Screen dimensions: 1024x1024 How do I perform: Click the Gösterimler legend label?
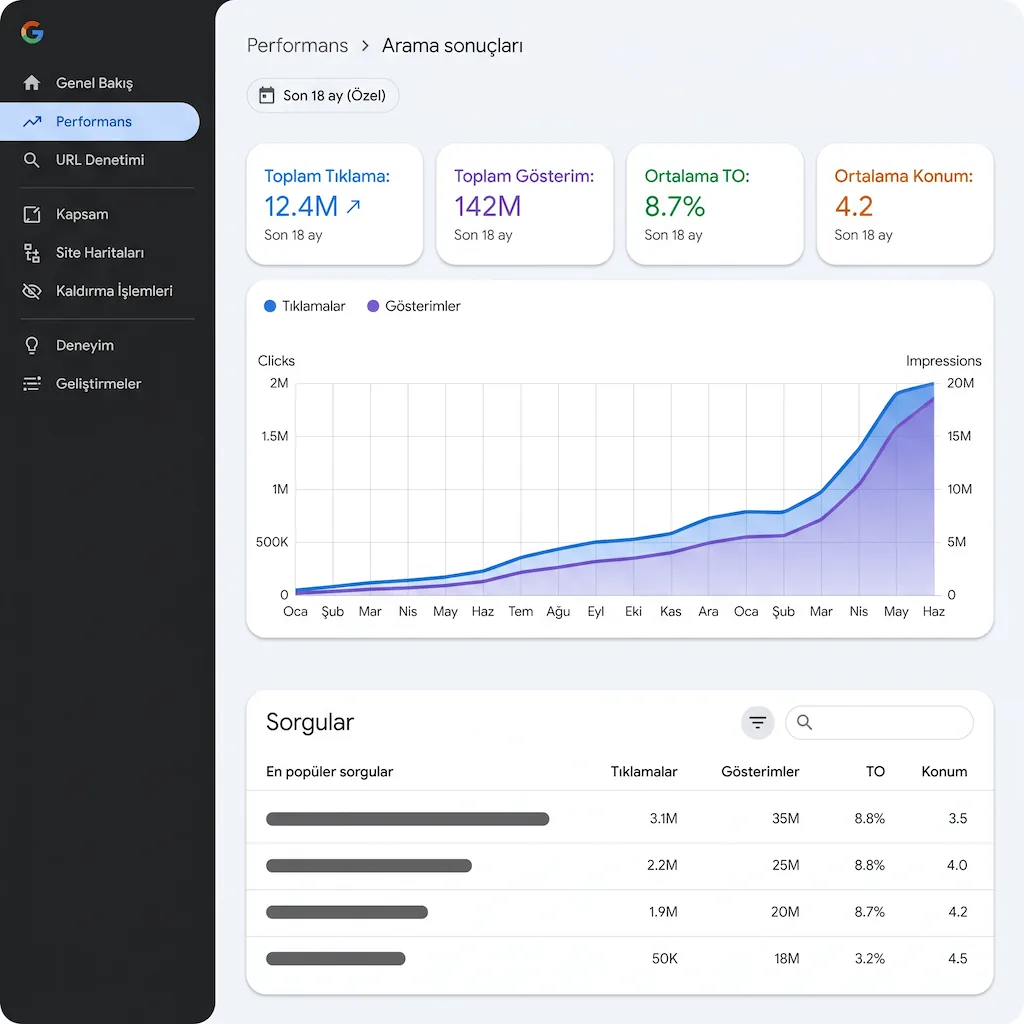(423, 306)
